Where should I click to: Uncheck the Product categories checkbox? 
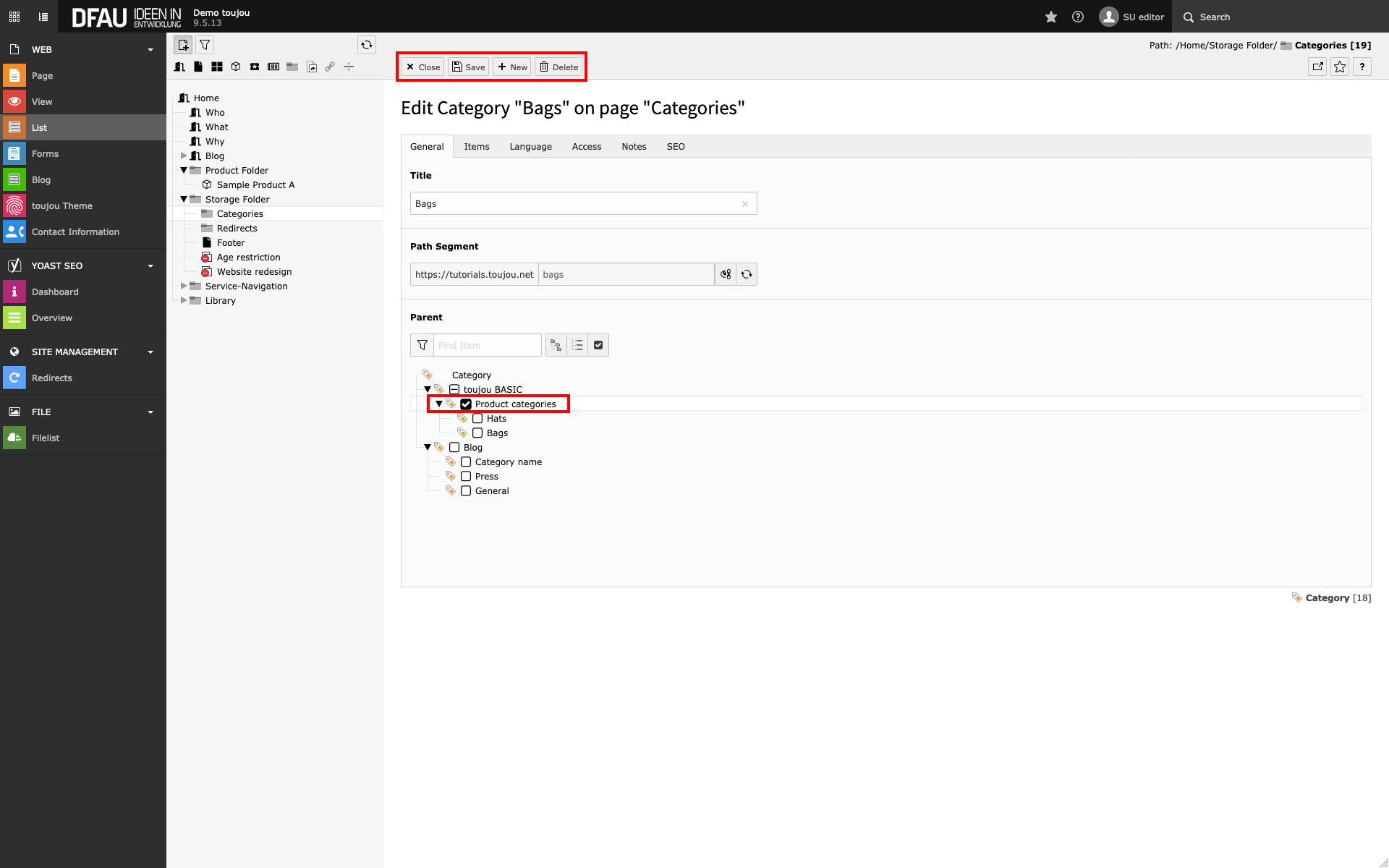(466, 404)
